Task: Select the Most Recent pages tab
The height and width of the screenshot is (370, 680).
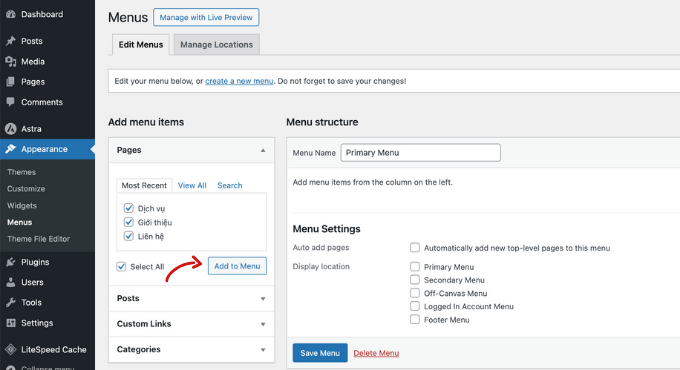Action: [144, 185]
